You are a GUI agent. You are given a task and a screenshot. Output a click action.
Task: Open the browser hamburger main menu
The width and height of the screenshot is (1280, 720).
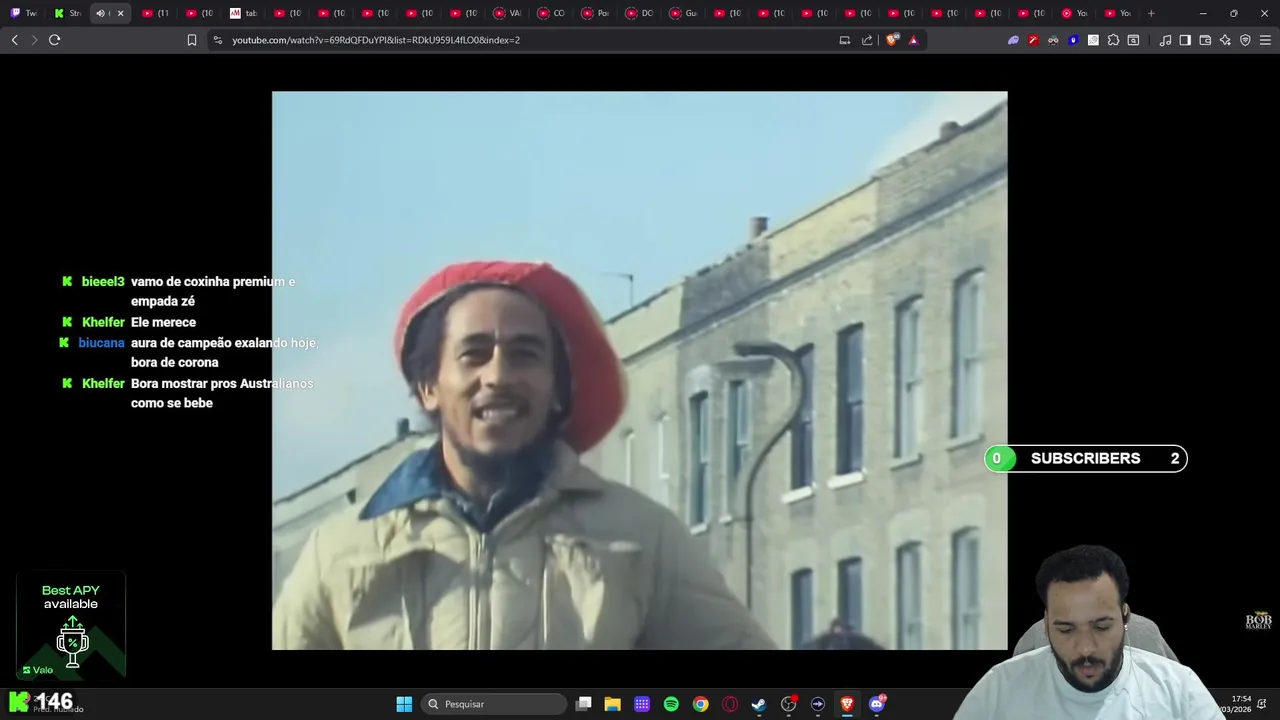click(1265, 40)
